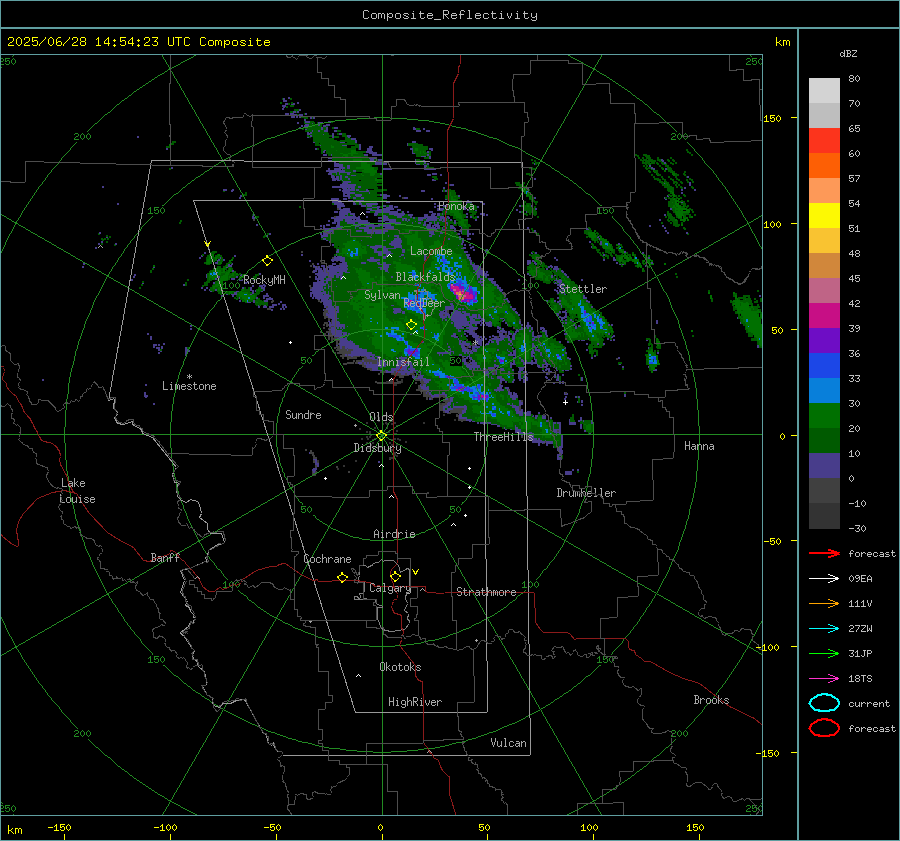Click the yellow diamond marker below RedDeer
The width and height of the screenshot is (900, 841).
411,325
